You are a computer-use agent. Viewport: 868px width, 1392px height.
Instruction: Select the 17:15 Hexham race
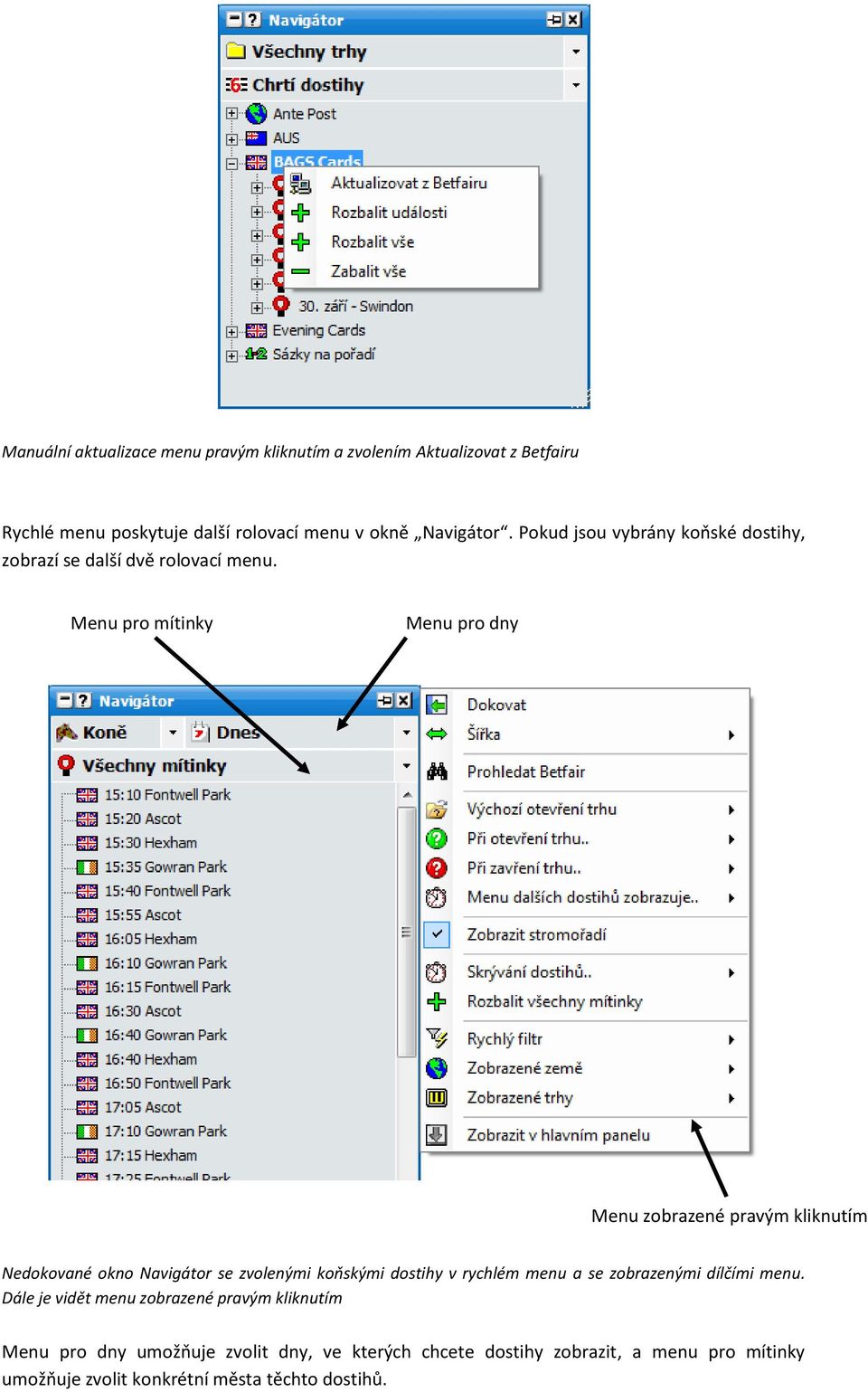(x=150, y=1155)
